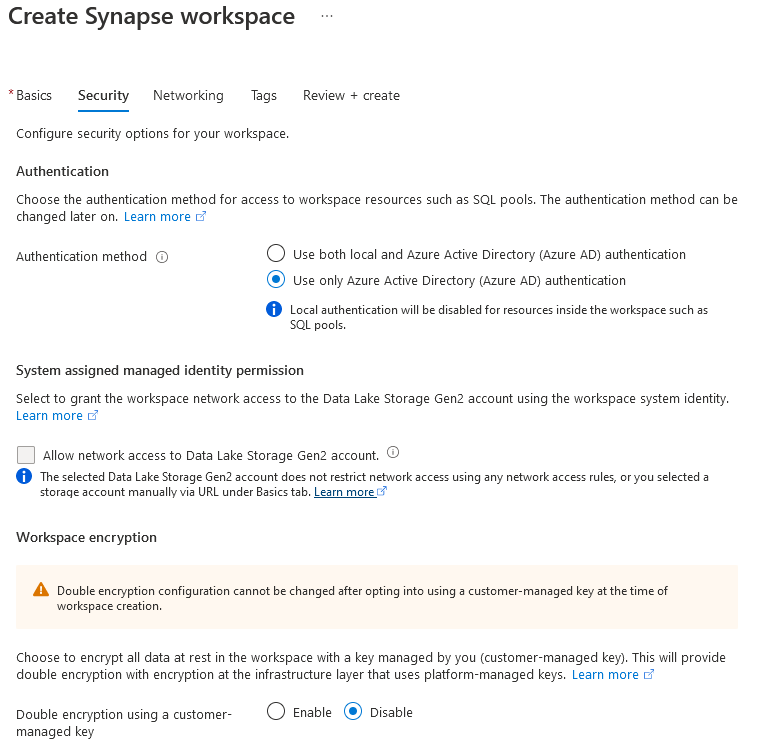757x749 pixels.
Task: Click the blue info icon for local authentication
Action: click(274, 309)
